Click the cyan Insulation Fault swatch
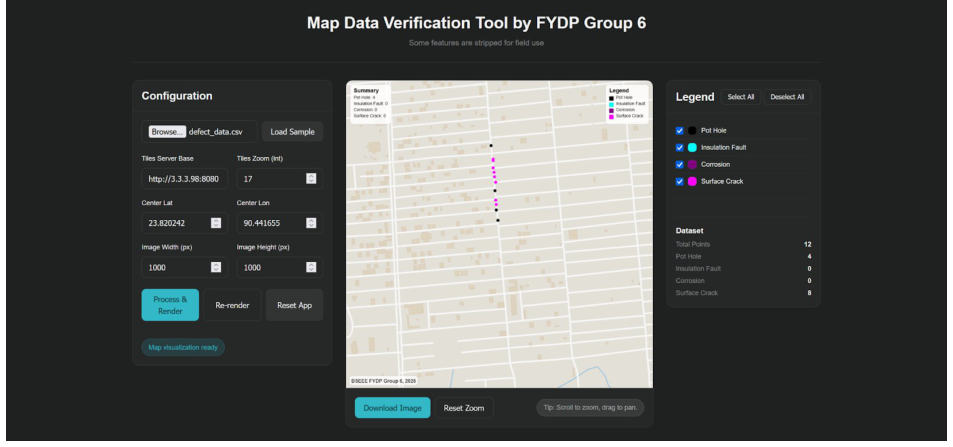 pos(692,148)
